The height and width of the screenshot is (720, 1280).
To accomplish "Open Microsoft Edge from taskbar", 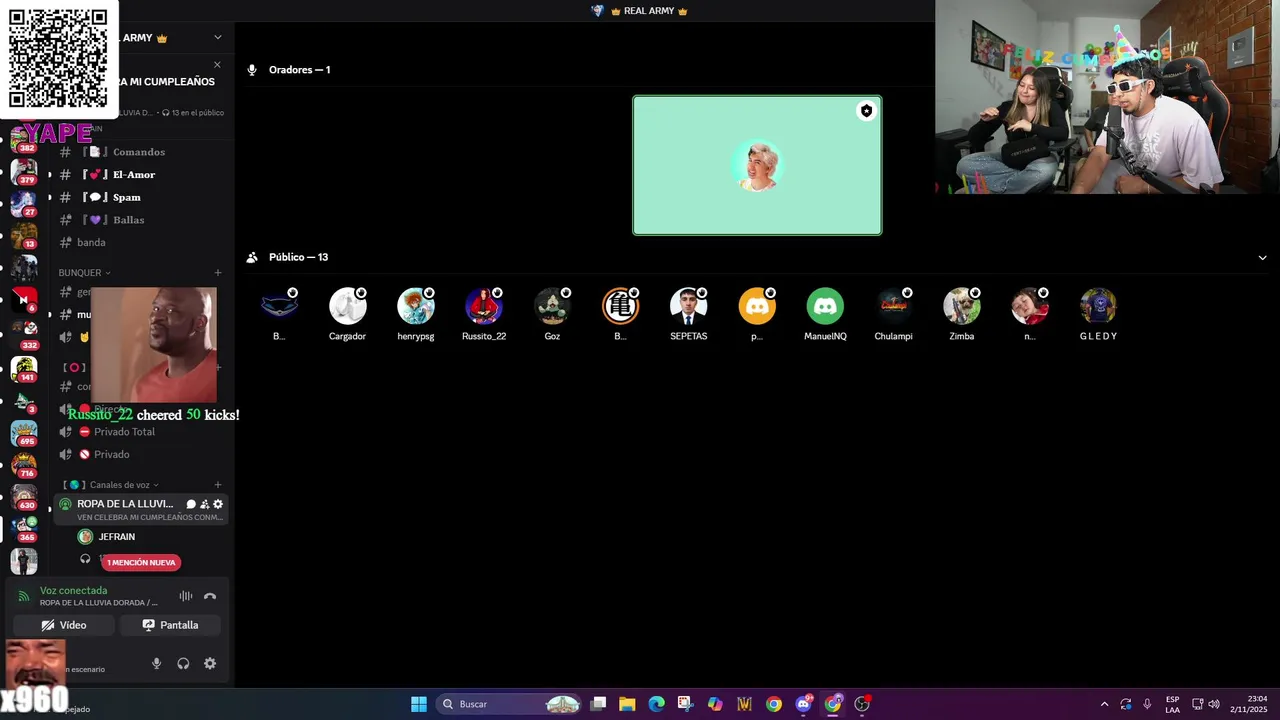I will click(x=656, y=704).
